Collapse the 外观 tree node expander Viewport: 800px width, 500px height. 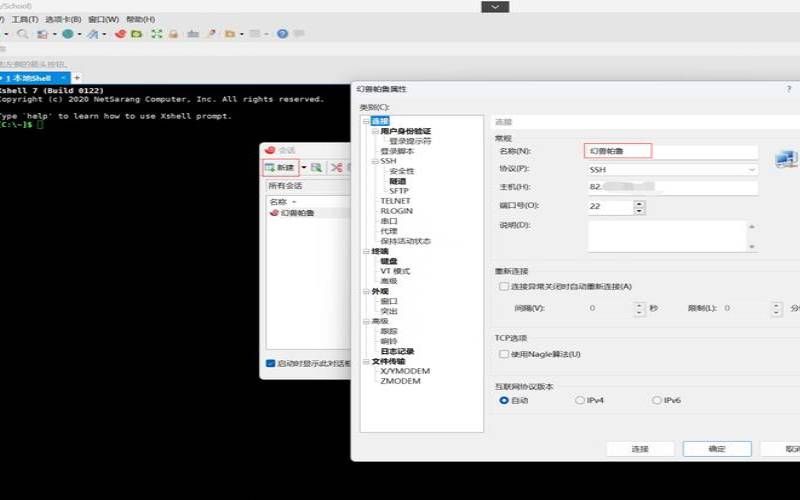tap(366, 291)
